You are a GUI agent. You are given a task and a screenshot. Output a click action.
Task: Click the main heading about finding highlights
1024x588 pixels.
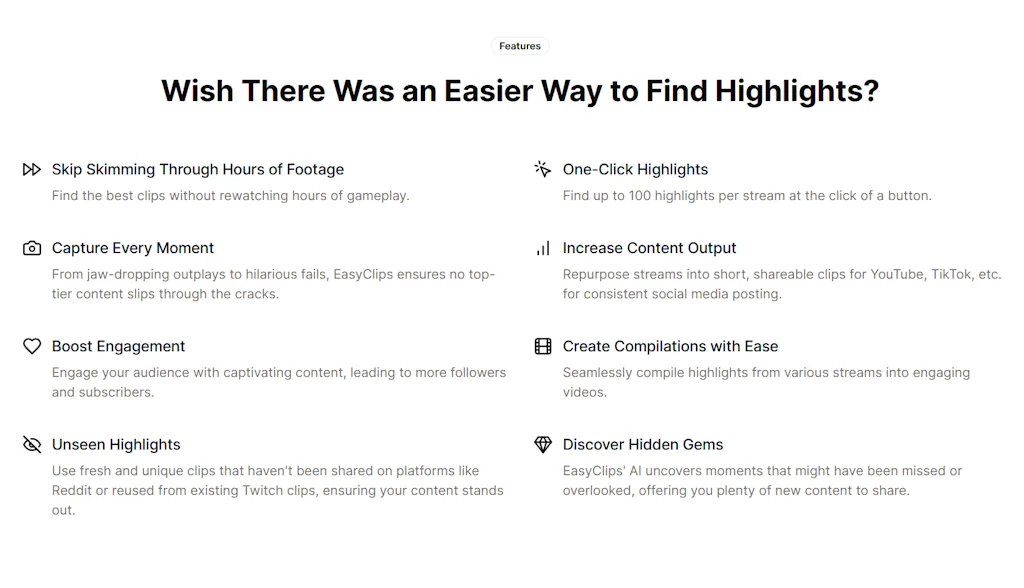[520, 91]
